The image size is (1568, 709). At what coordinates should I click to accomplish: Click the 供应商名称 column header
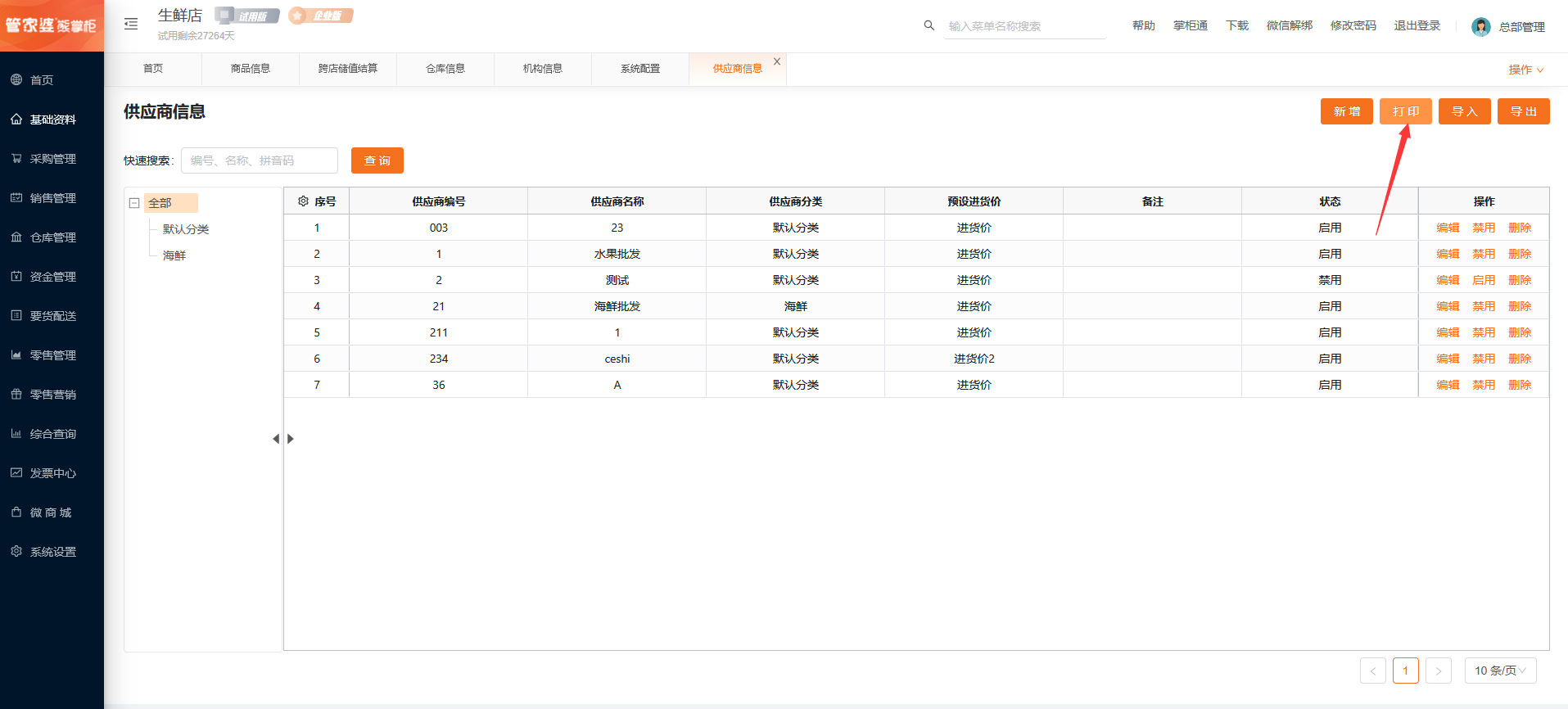(x=617, y=201)
